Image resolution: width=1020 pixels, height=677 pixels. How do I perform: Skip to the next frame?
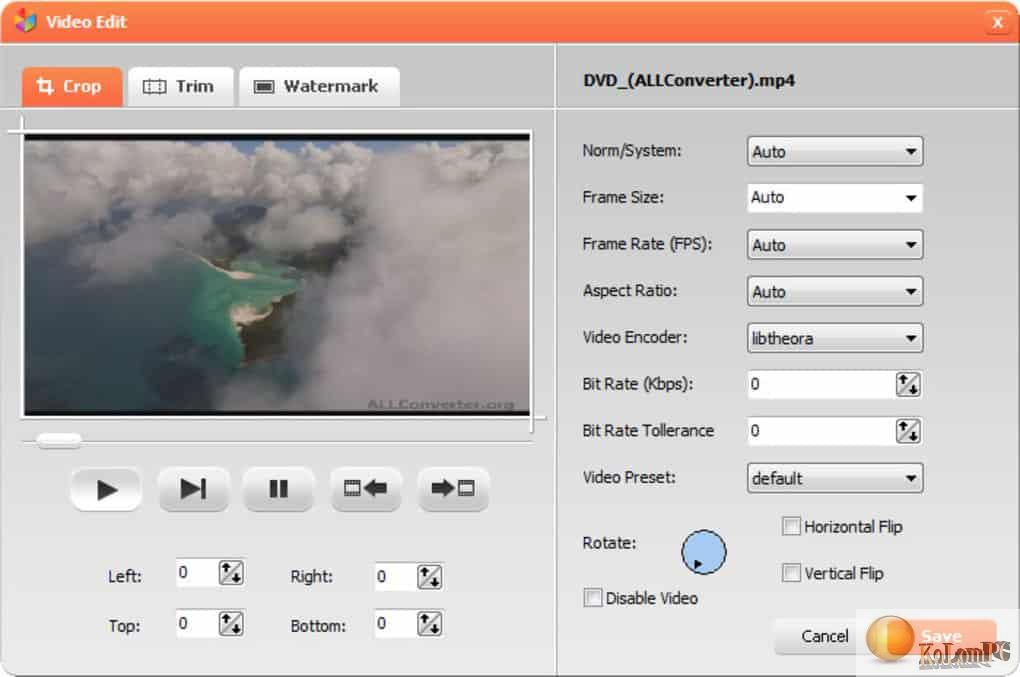[x=193, y=489]
